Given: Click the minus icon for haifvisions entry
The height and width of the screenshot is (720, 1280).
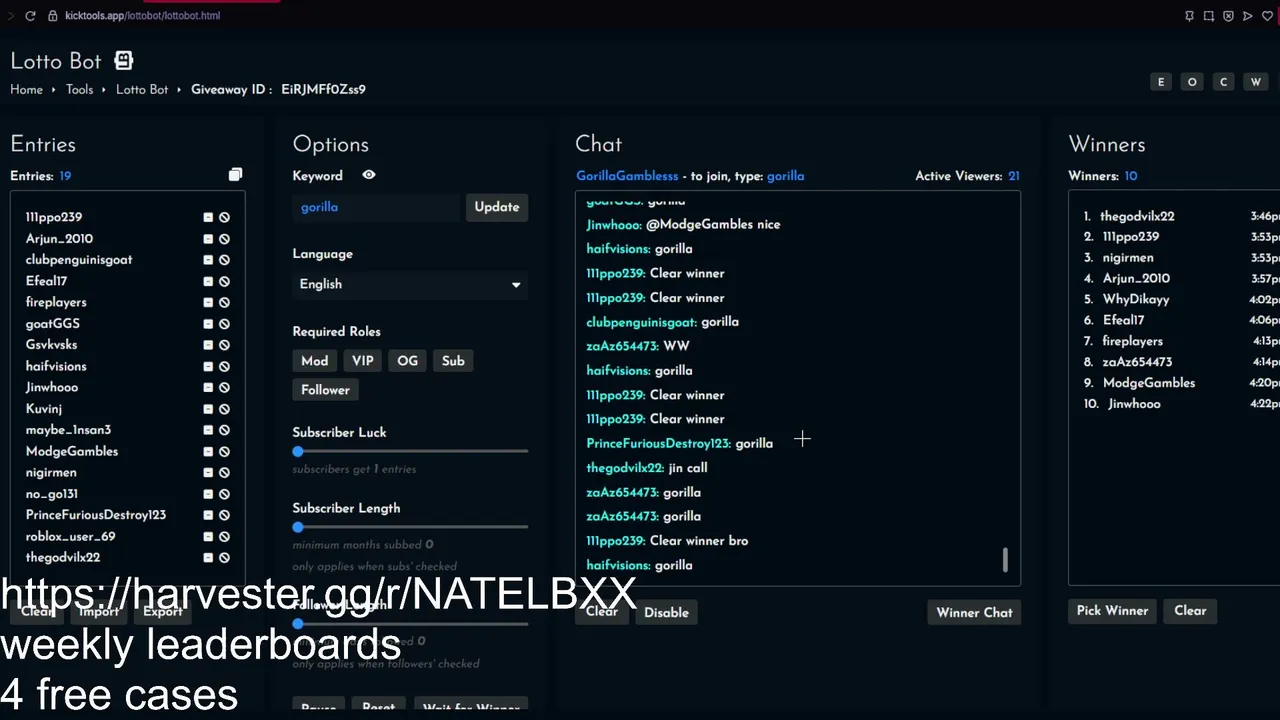Looking at the screenshot, I should click(208, 366).
